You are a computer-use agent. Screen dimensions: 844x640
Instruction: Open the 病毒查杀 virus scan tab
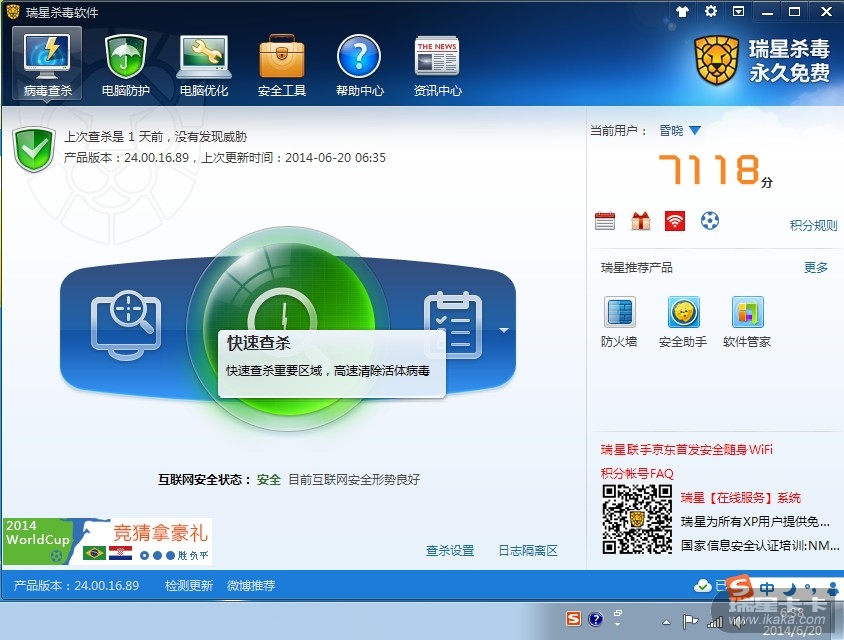[47, 64]
